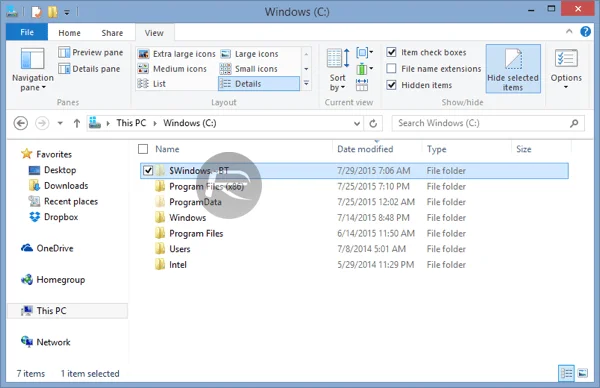Go forward with the forward arrow

[42, 123]
